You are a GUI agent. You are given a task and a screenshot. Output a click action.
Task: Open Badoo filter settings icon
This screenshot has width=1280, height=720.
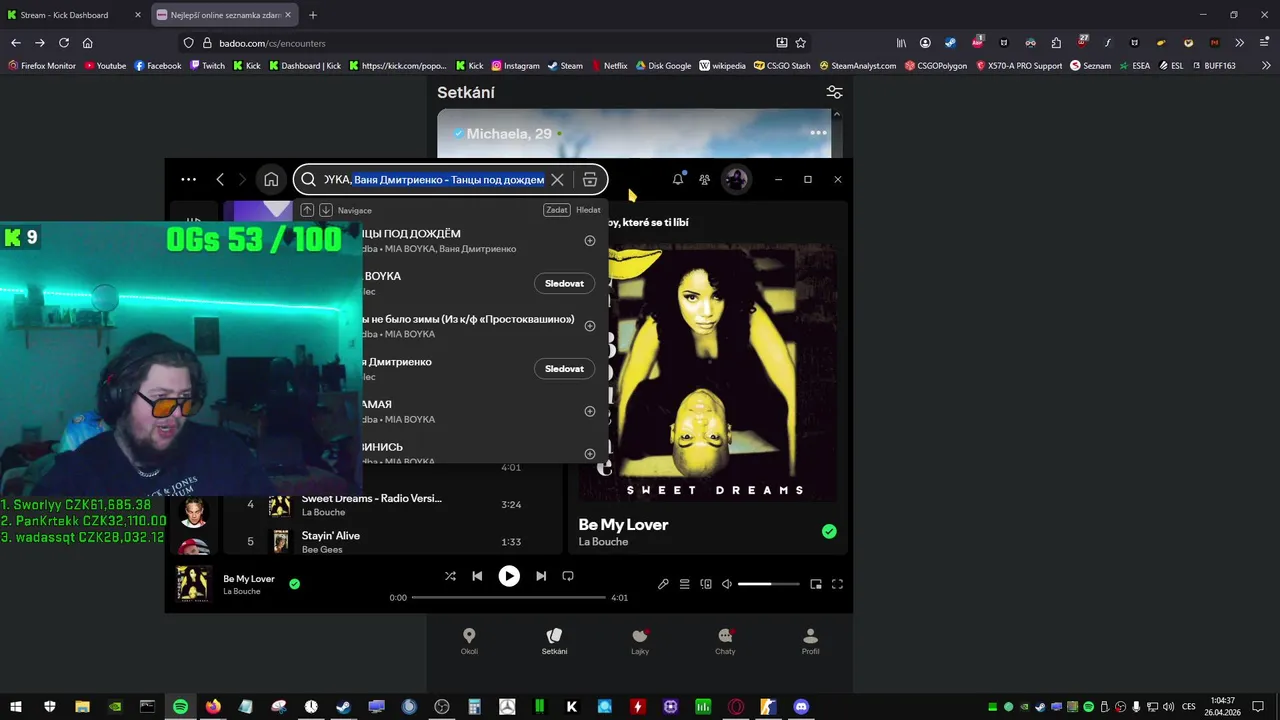point(834,92)
